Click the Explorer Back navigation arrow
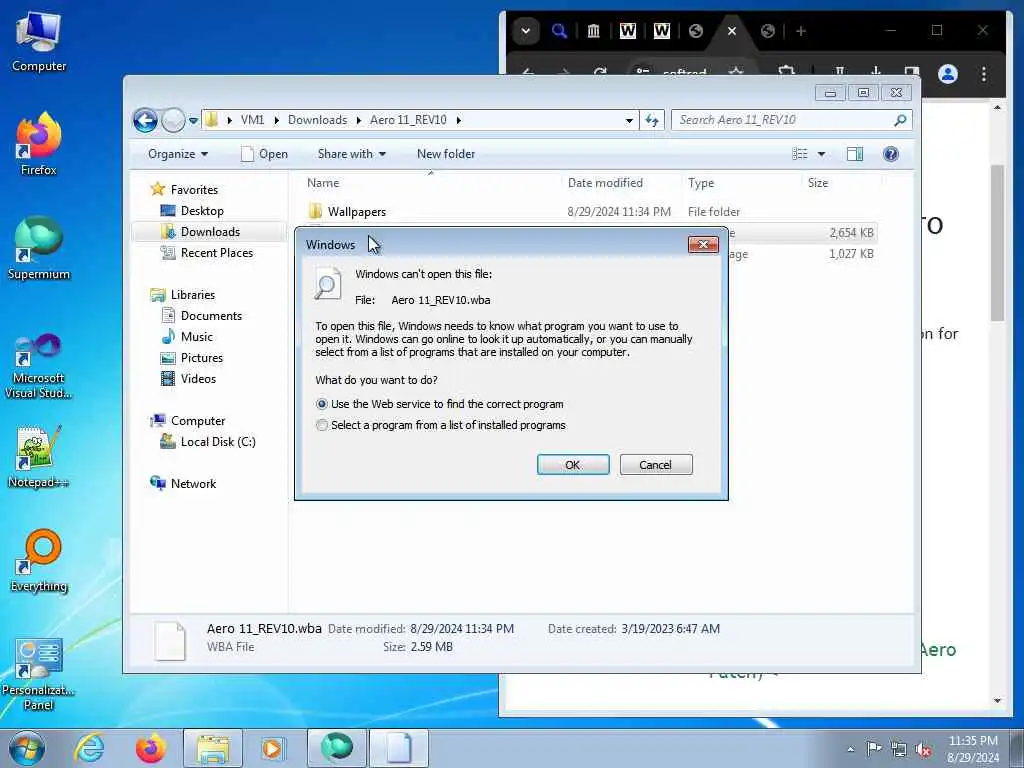1024x768 pixels. click(x=145, y=120)
